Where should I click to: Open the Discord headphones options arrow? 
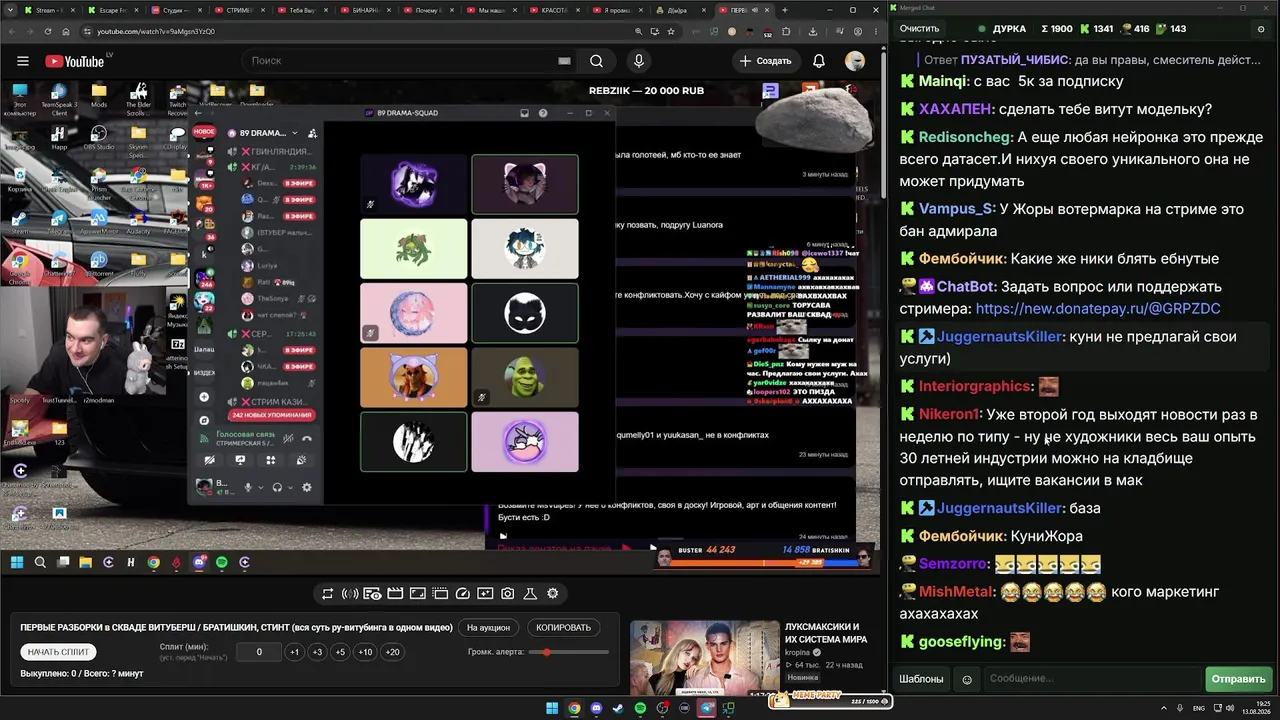coord(291,488)
